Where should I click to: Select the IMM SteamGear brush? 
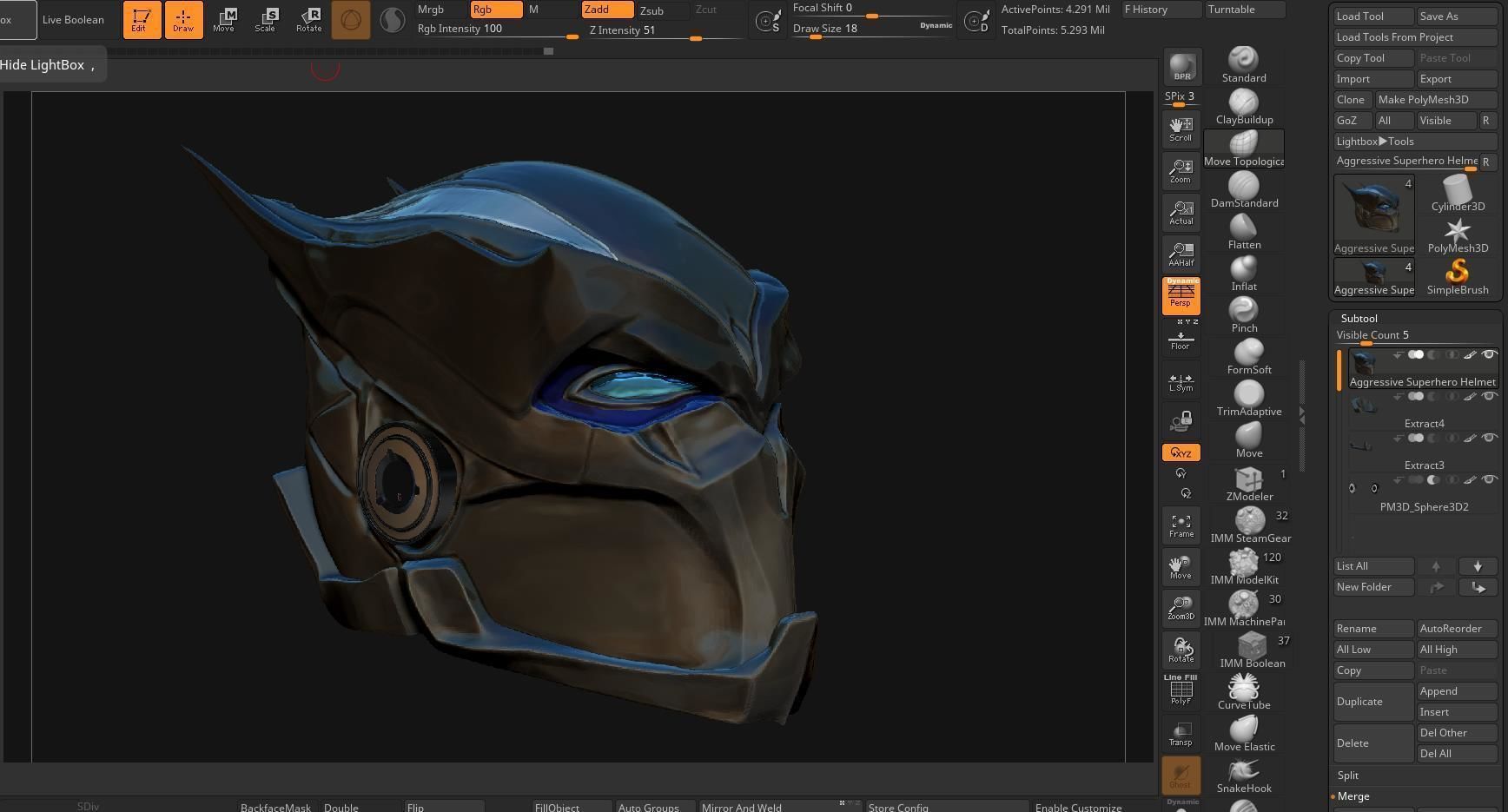click(1249, 526)
